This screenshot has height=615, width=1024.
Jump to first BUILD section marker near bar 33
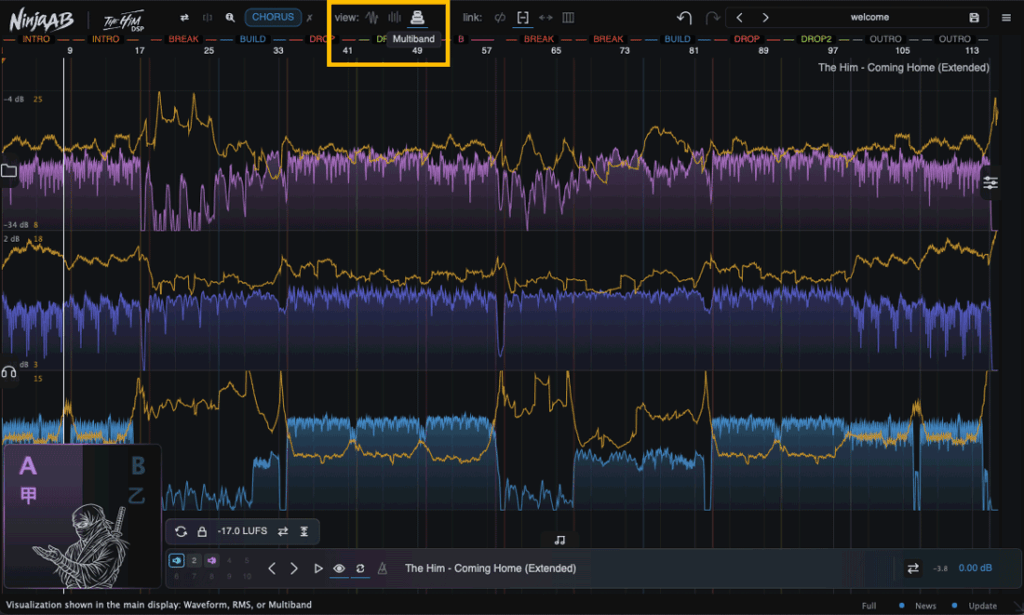click(253, 39)
